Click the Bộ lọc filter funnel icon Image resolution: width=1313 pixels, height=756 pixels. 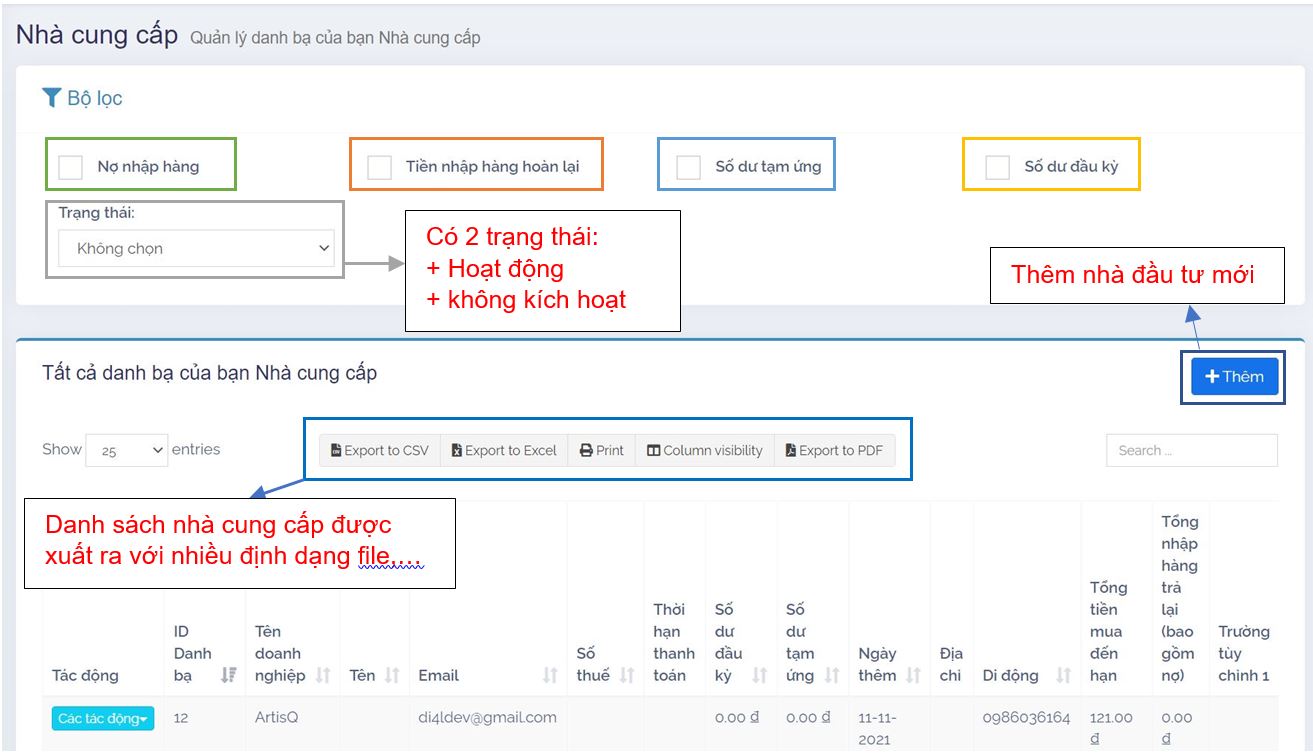pos(52,98)
